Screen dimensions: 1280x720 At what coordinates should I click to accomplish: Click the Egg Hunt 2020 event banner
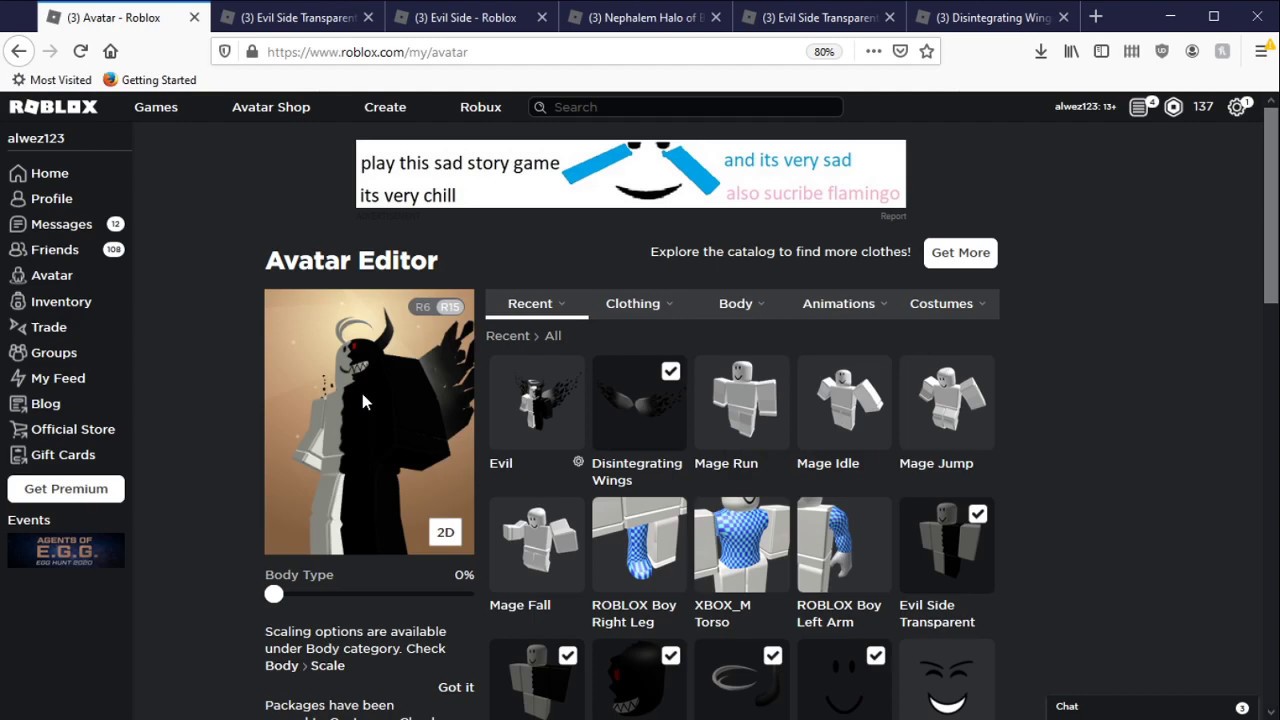click(66, 551)
